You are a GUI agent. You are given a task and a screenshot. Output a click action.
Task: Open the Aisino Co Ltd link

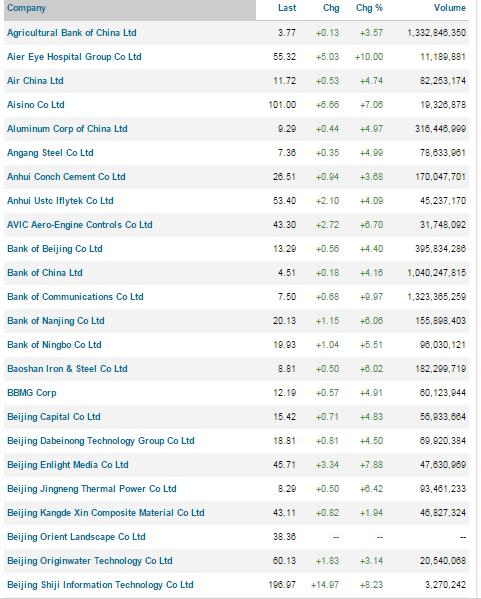36,105
